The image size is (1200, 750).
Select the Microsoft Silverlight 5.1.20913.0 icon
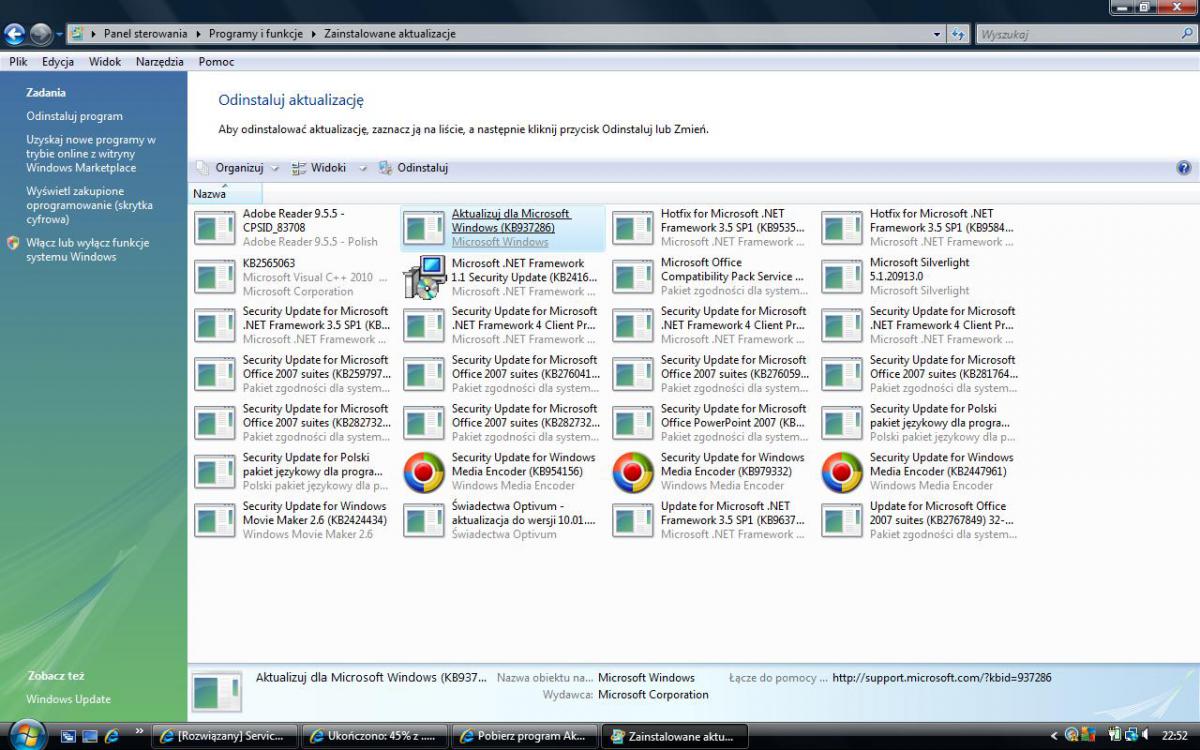(841, 277)
